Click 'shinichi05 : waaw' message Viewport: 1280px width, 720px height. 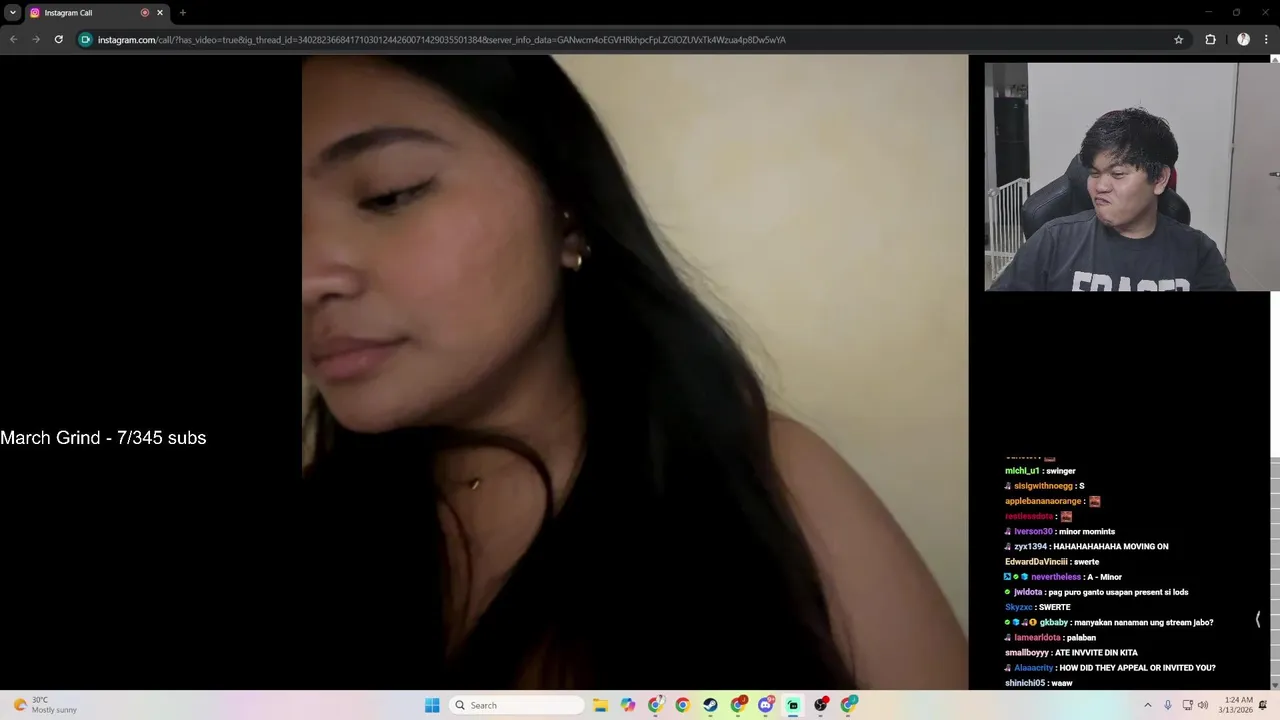(1039, 683)
